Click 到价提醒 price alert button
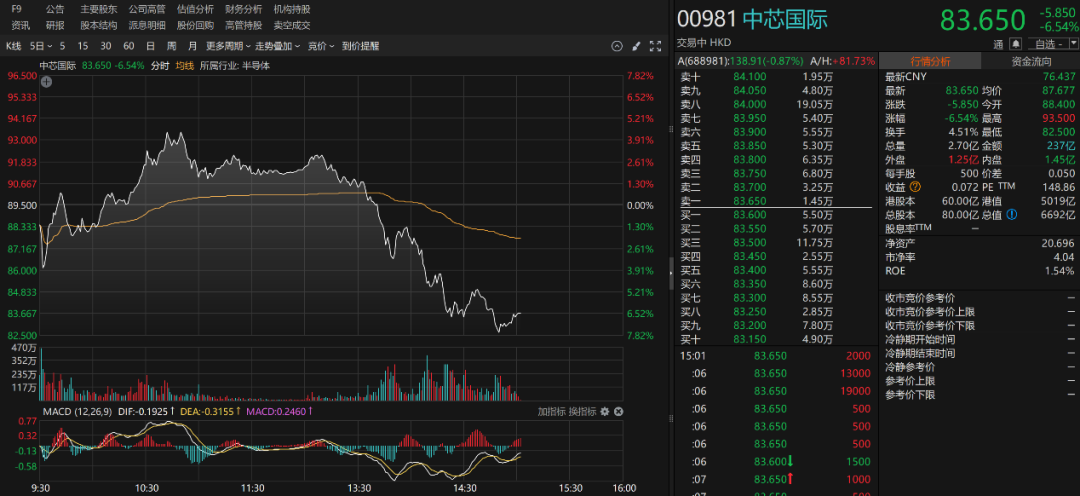1080x496 pixels. coord(360,46)
